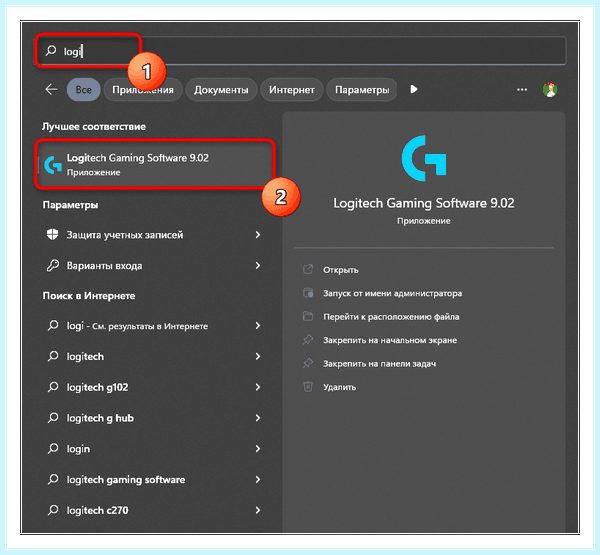Open 'Защита учетных записей' setting
The height and width of the screenshot is (555, 600).
coord(153,235)
